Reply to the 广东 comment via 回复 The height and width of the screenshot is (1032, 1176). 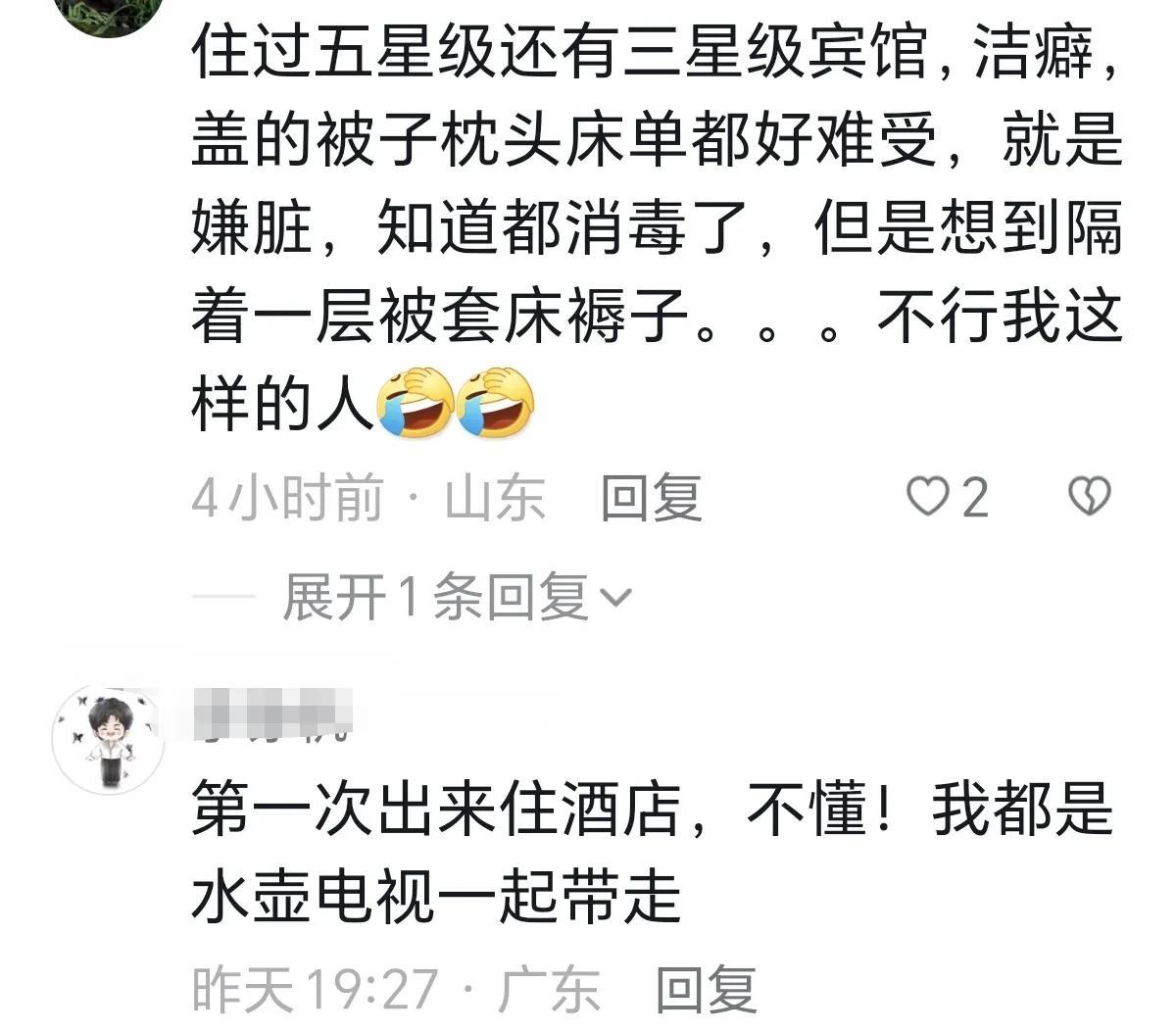pyautogui.click(x=706, y=989)
